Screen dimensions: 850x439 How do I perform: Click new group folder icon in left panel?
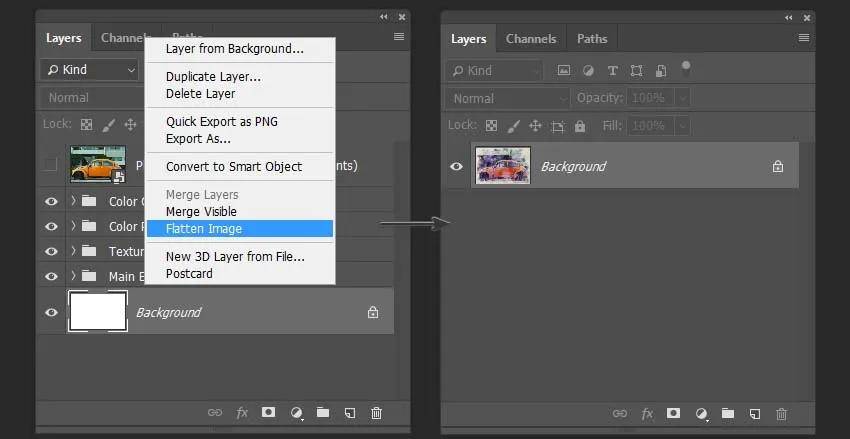pos(323,412)
